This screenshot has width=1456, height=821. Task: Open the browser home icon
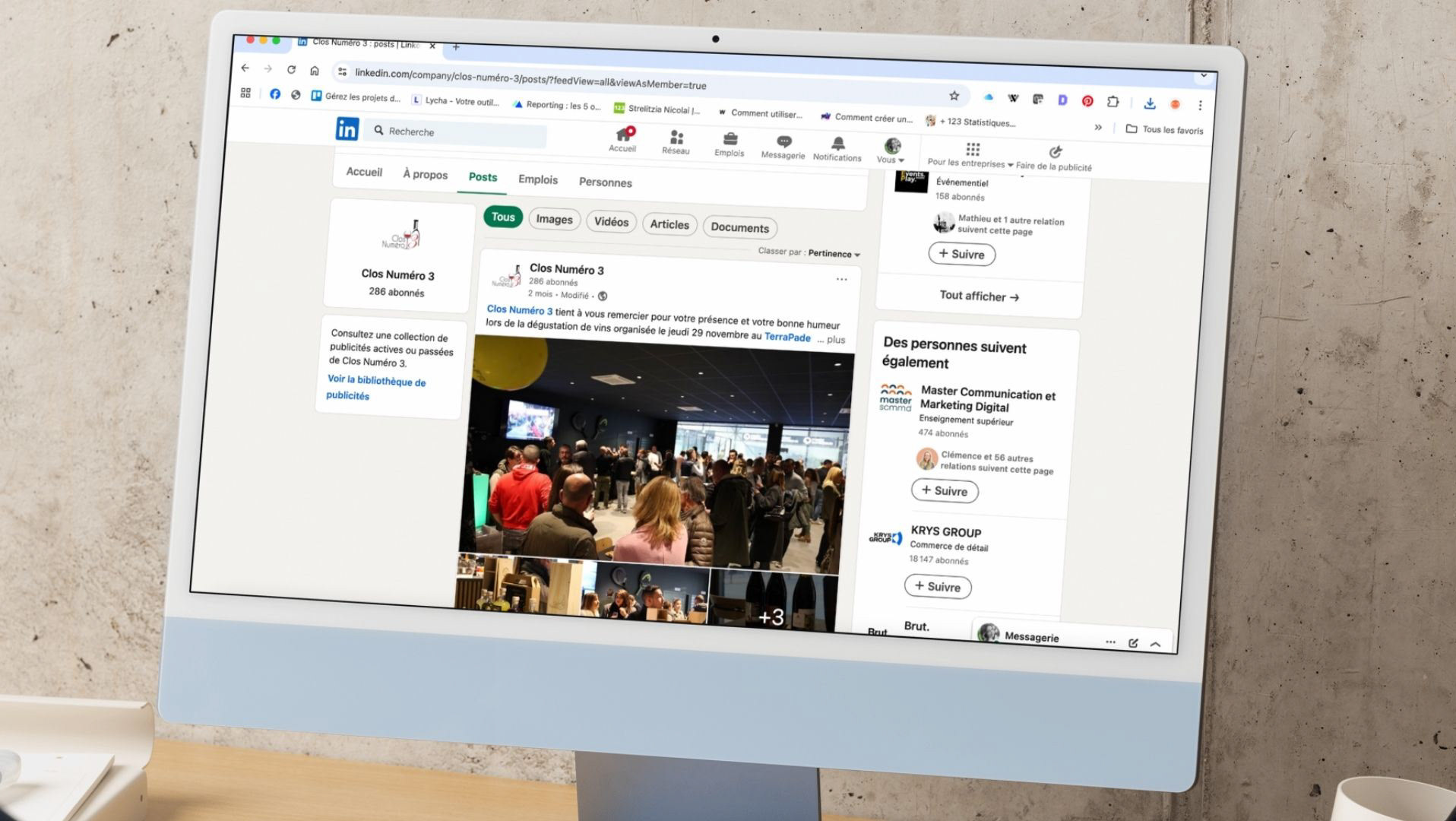click(x=314, y=70)
